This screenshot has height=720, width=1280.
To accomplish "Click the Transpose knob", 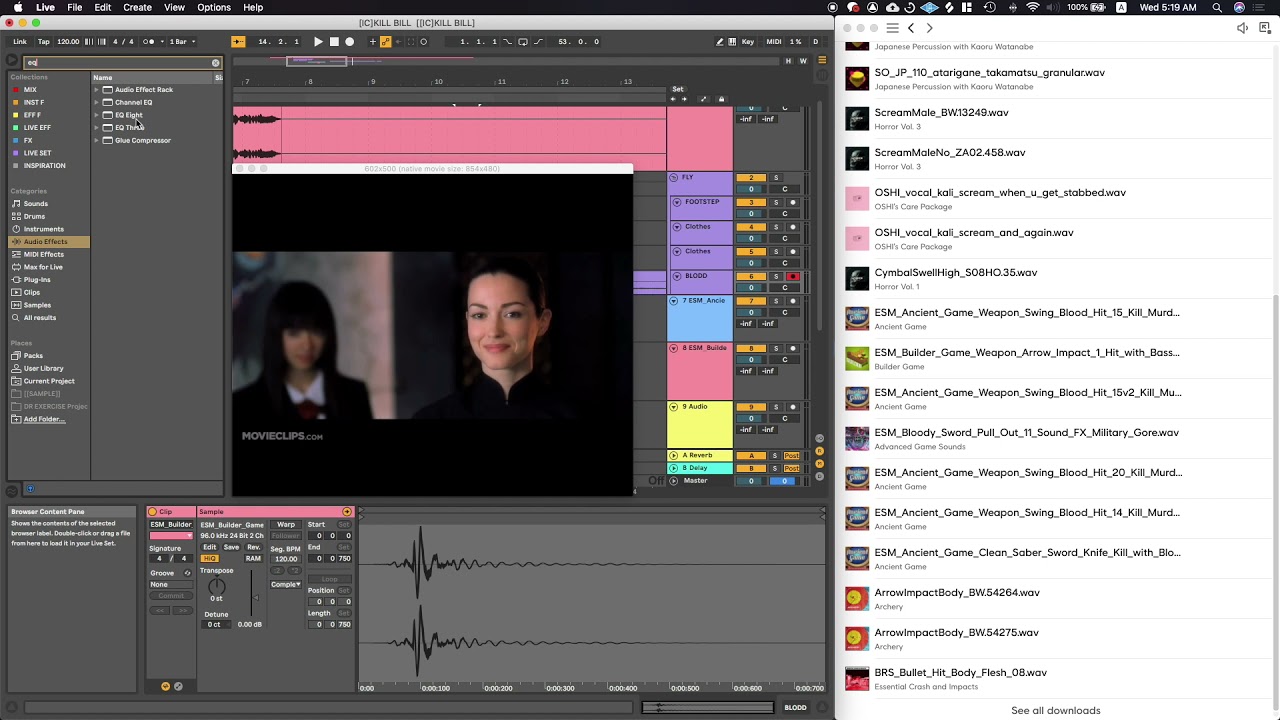I will (x=217, y=586).
